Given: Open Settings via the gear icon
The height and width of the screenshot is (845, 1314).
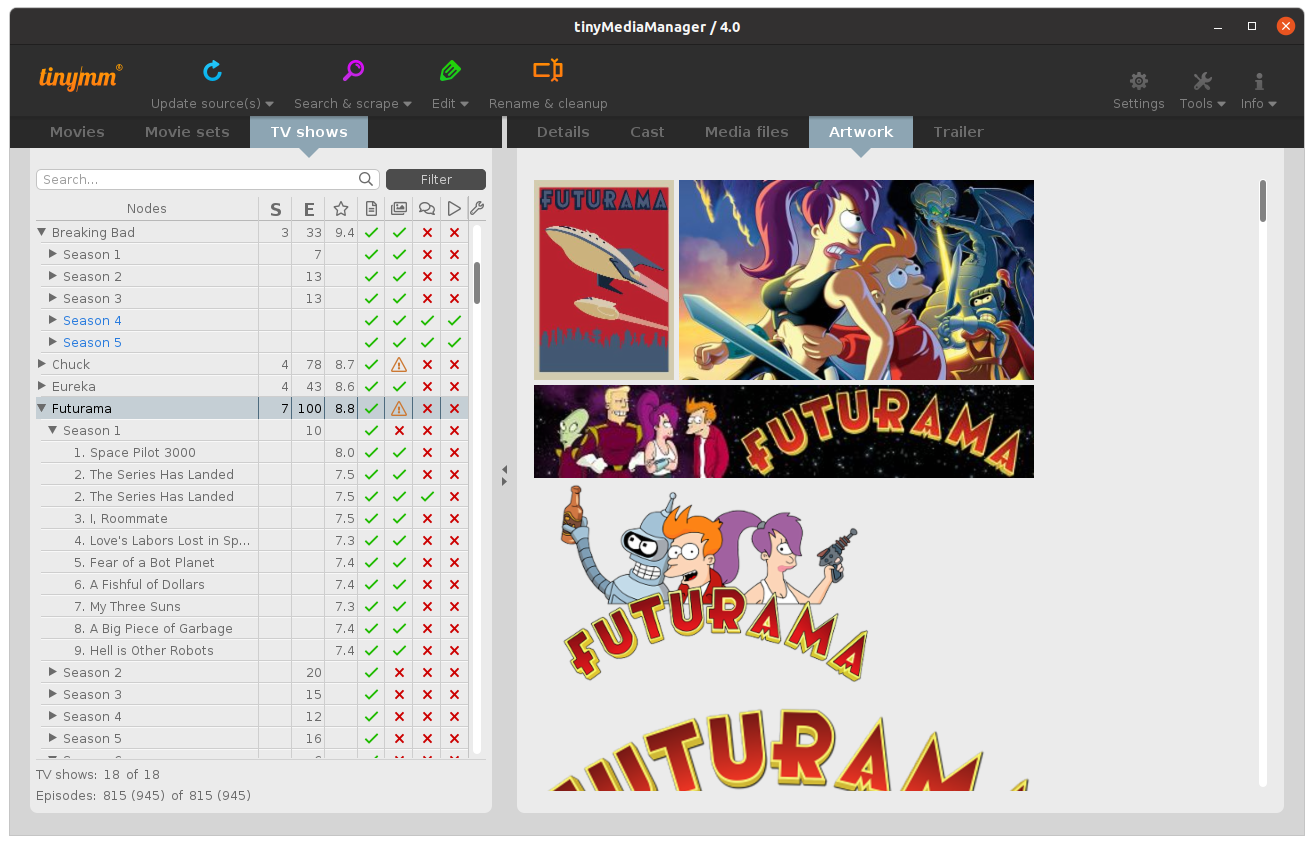Looking at the screenshot, I should click(1138, 82).
